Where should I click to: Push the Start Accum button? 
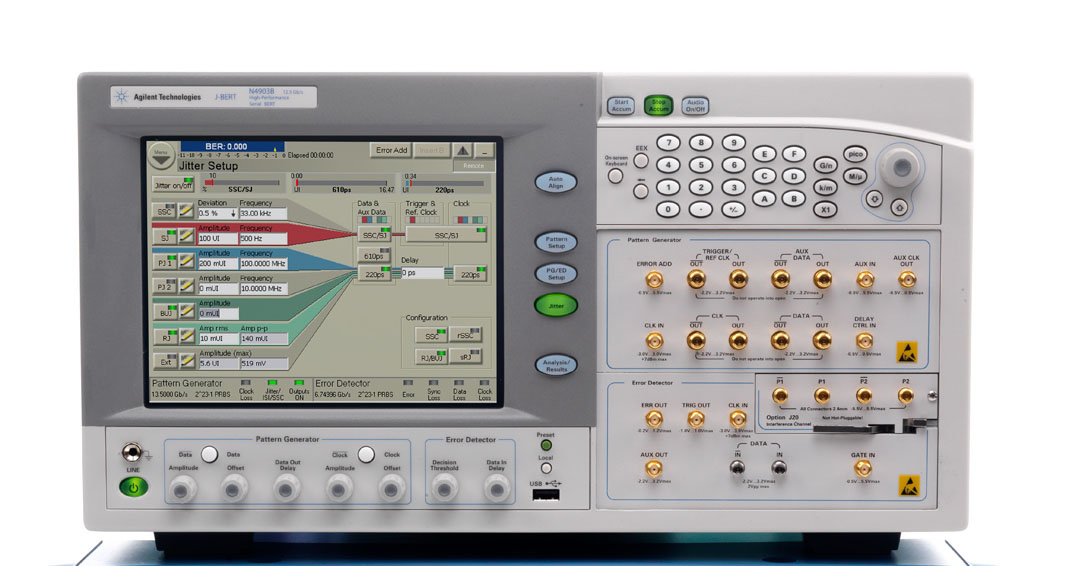621,106
